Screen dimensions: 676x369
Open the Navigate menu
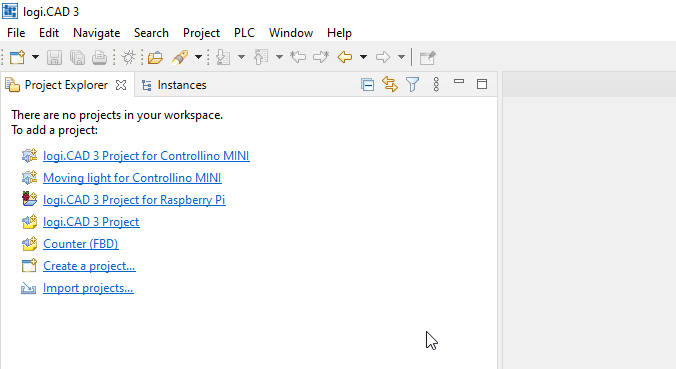pyautogui.click(x=97, y=33)
